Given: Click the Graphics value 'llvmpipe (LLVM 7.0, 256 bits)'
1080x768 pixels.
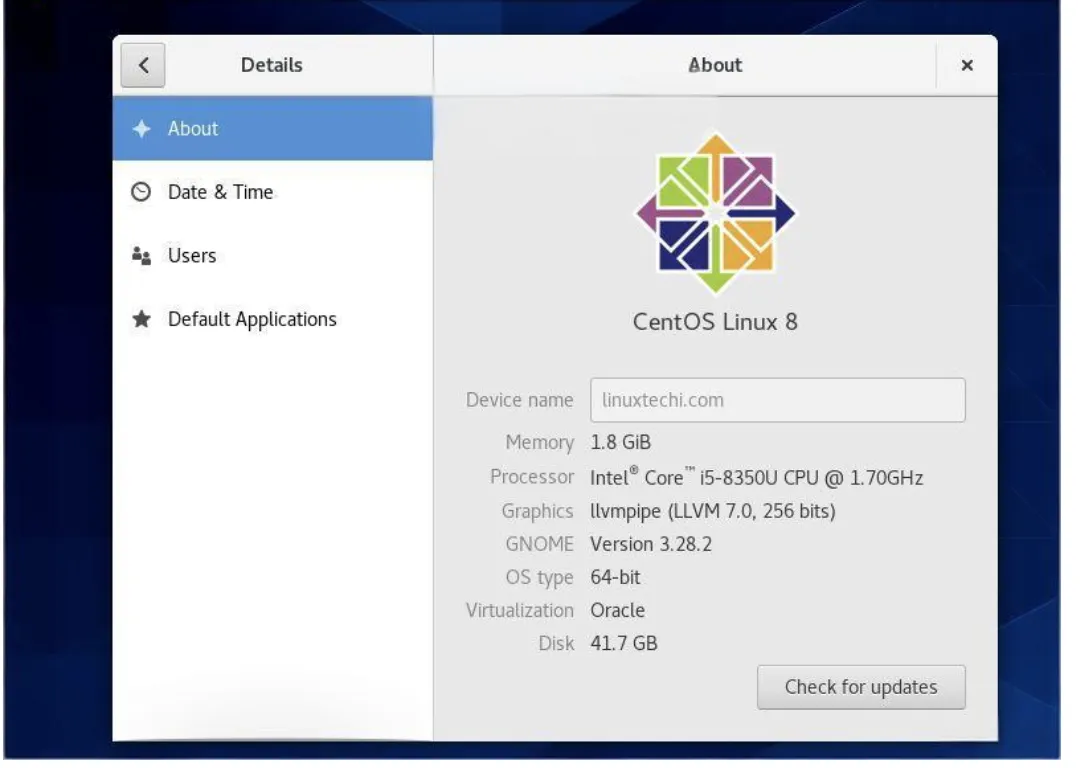Looking at the screenshot, I should coord(713,511).
